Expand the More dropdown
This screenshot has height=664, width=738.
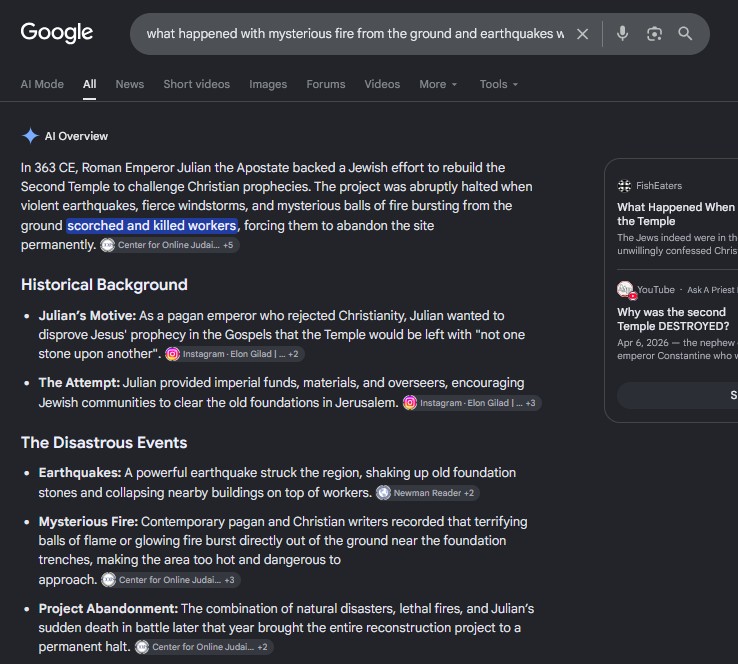click(x=438, y=84)
